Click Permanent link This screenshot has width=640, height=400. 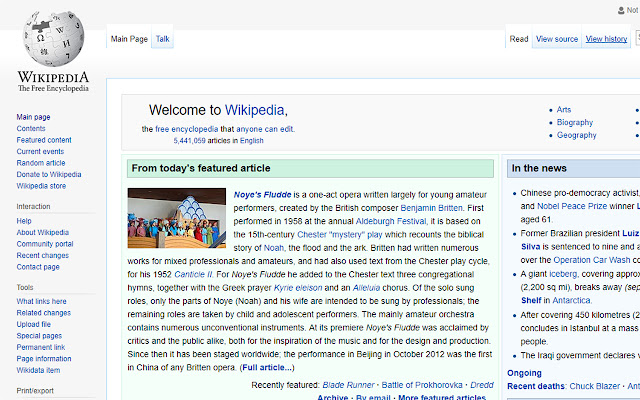(x=41, y=347)
